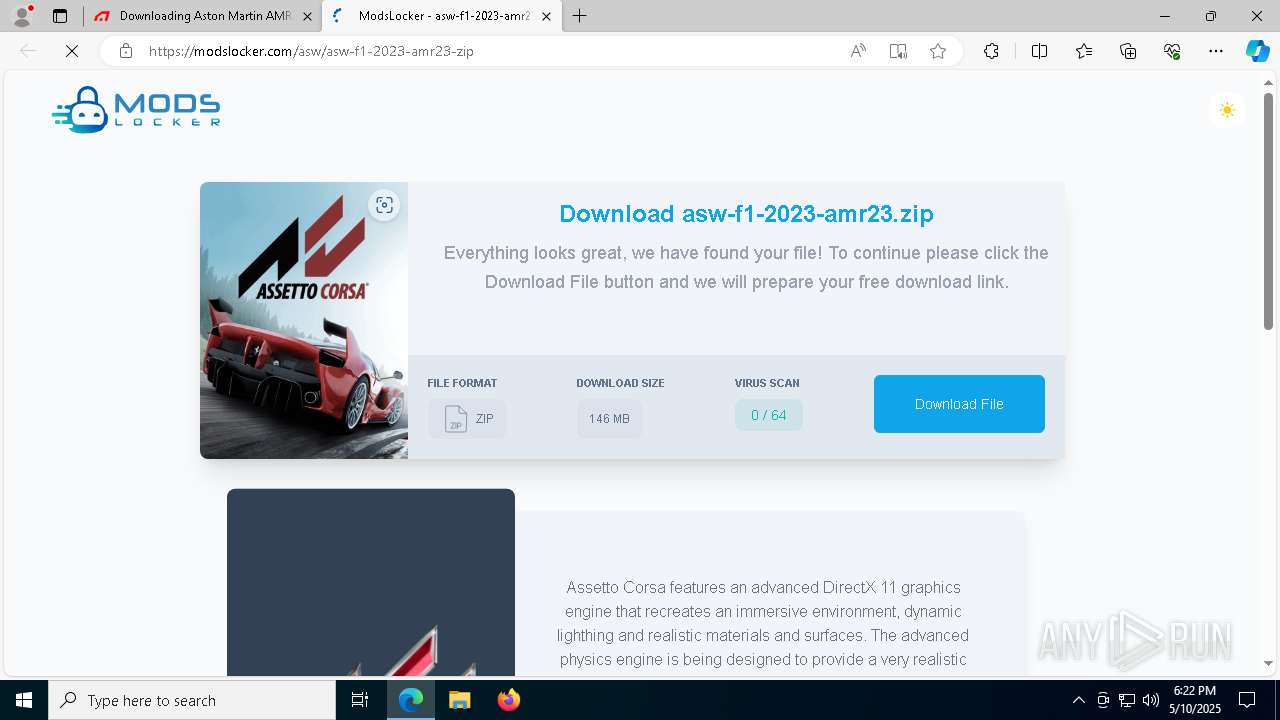
Task: Open the notification center
Action: (1247, 700)
